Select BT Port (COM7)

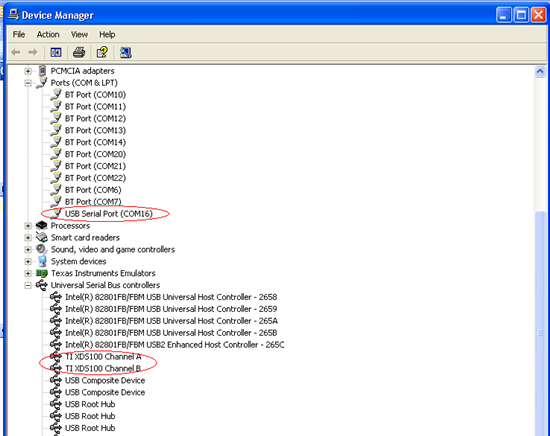click(x=93, y=202)
